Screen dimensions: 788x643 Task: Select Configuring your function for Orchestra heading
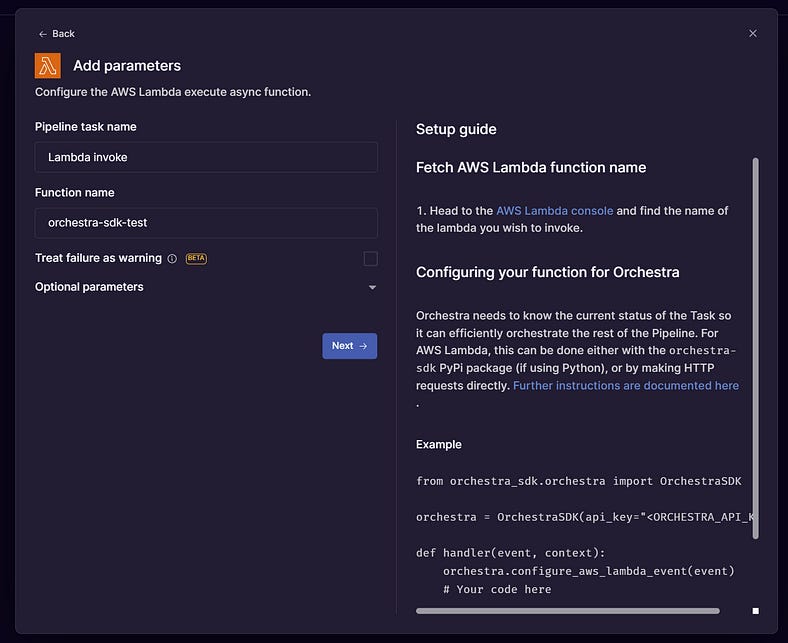(x=547, y=272)
